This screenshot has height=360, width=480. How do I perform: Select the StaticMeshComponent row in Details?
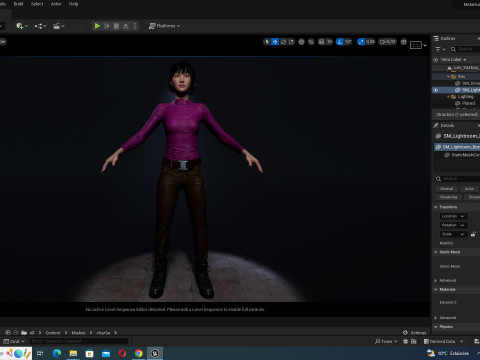[462, 155]
